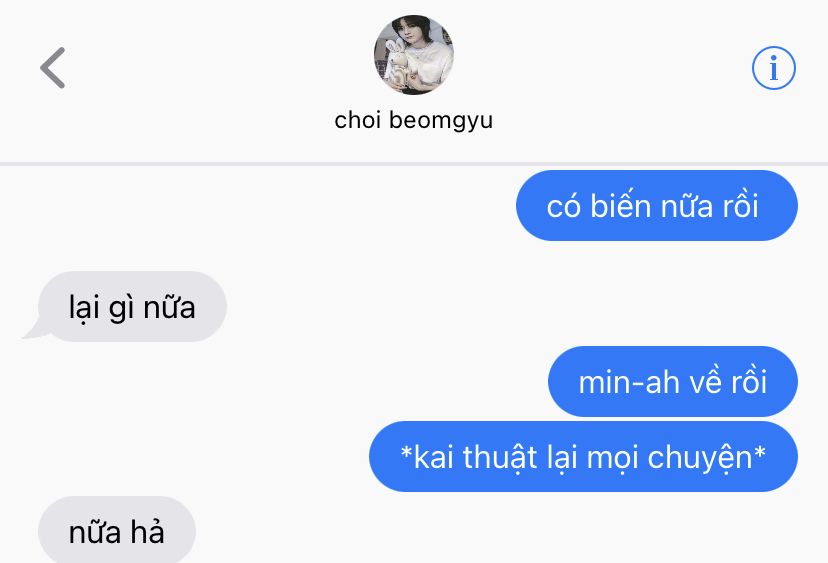Select the sent message 'có biến nữa rồi'
This screenshot has width=828, height=563.
tap(656, 205)
